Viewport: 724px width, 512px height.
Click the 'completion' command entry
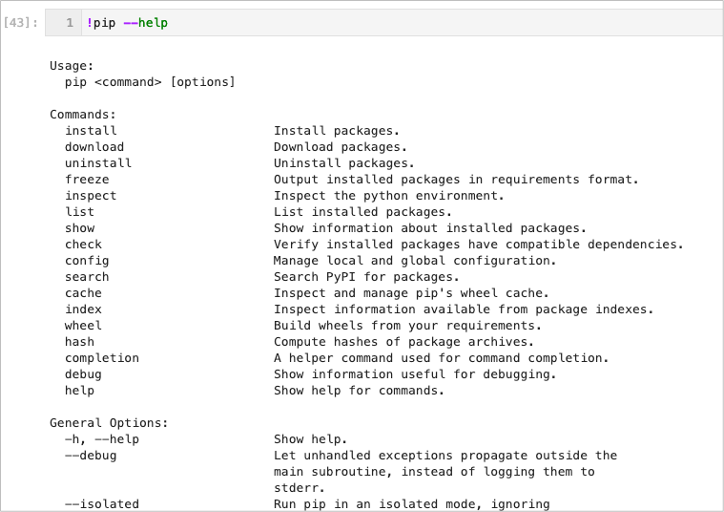pyautogui.click(x=102, y=358)
